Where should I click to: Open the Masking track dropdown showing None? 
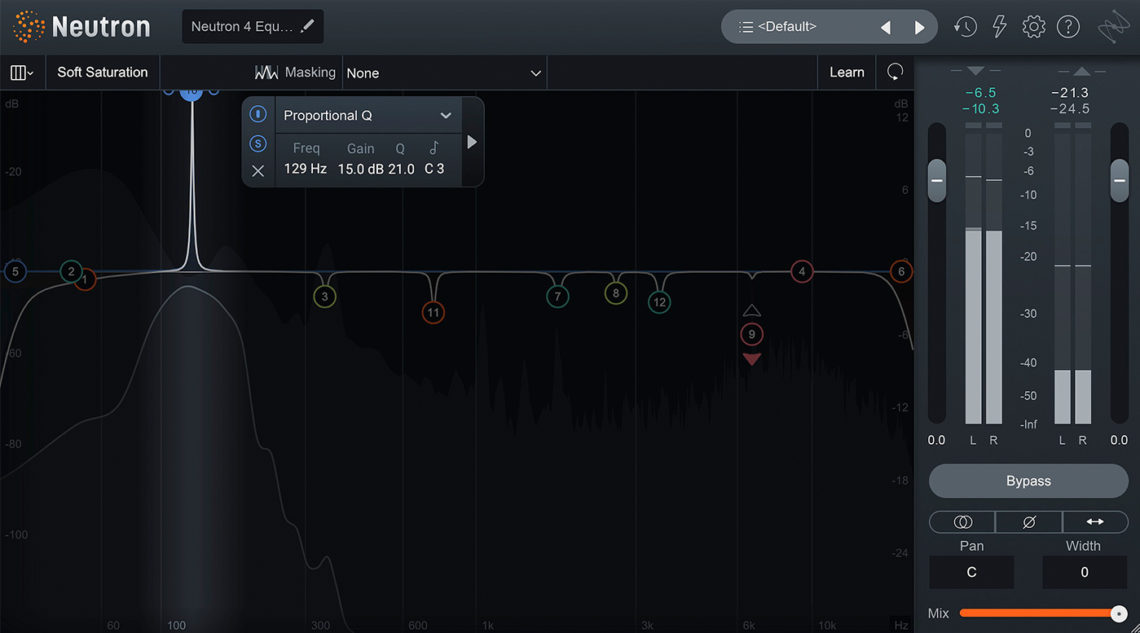pos(444,72)
